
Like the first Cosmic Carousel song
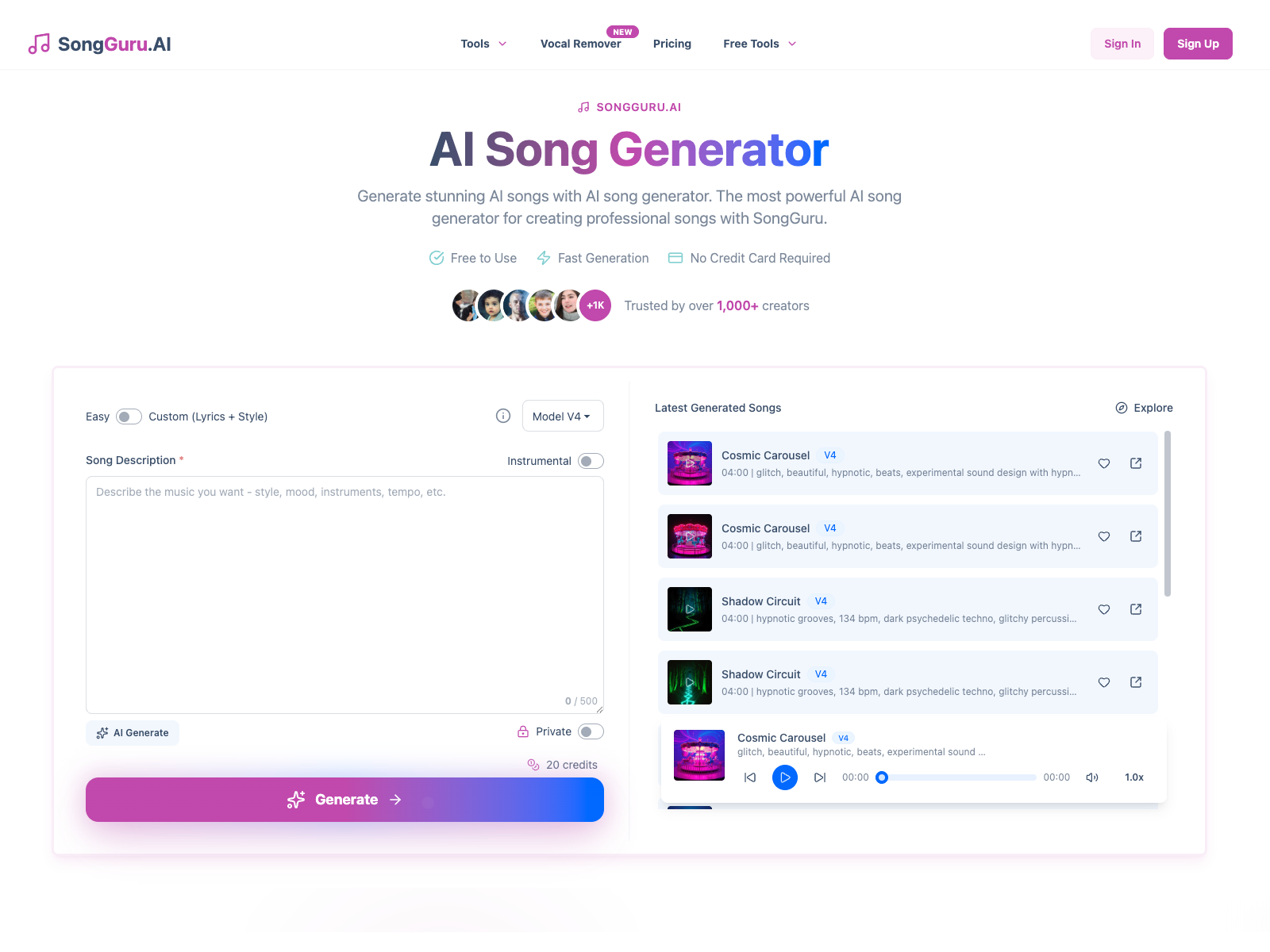pyautogui.click(x=1104, y=463)
